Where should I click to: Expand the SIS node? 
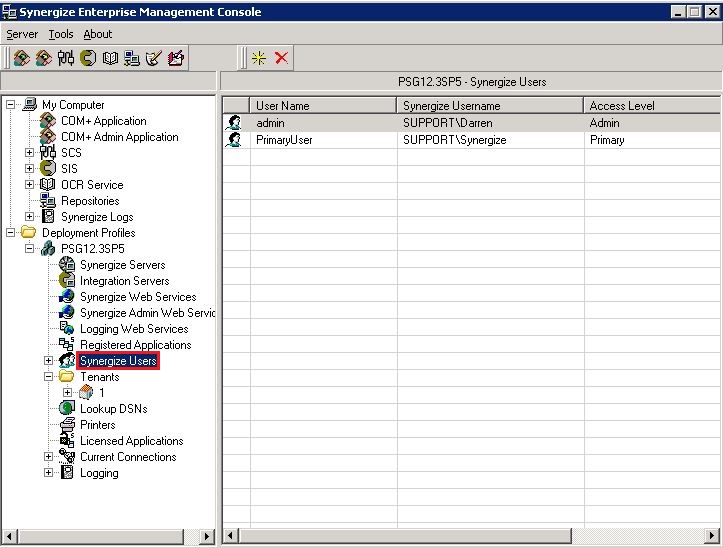[x=30, y=169]
